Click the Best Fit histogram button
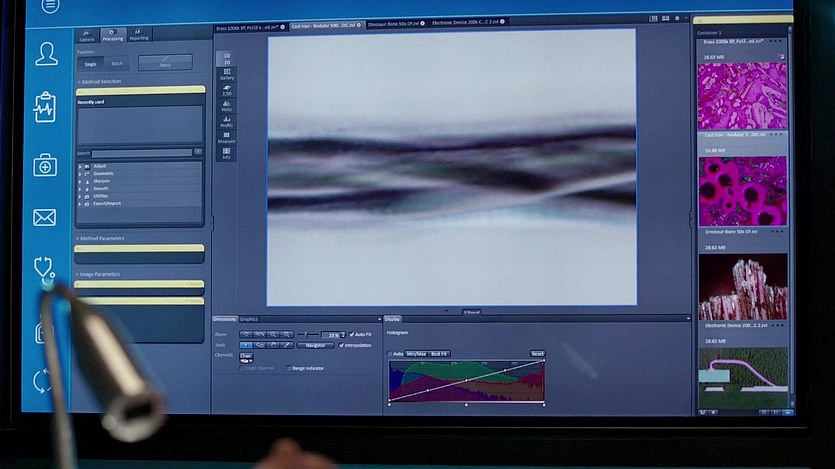The height and width of the screenshot is (469, 835). point(439,353)
